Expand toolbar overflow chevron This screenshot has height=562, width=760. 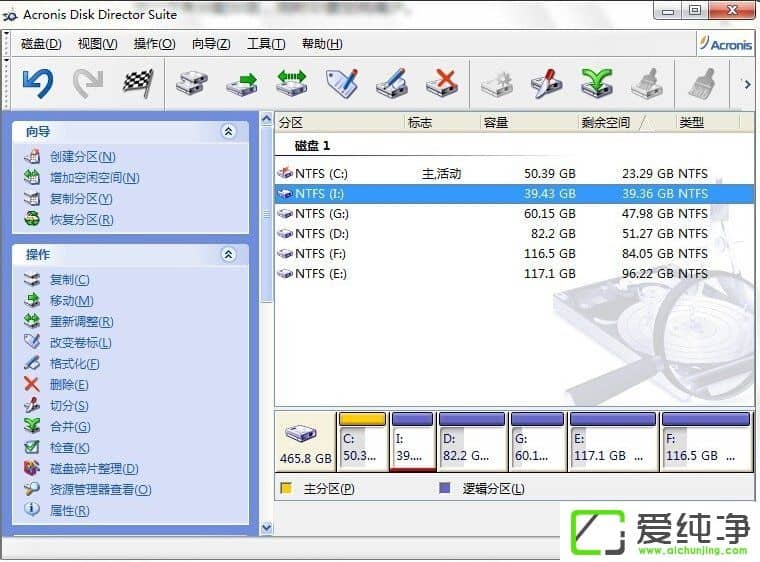[747, 84]
